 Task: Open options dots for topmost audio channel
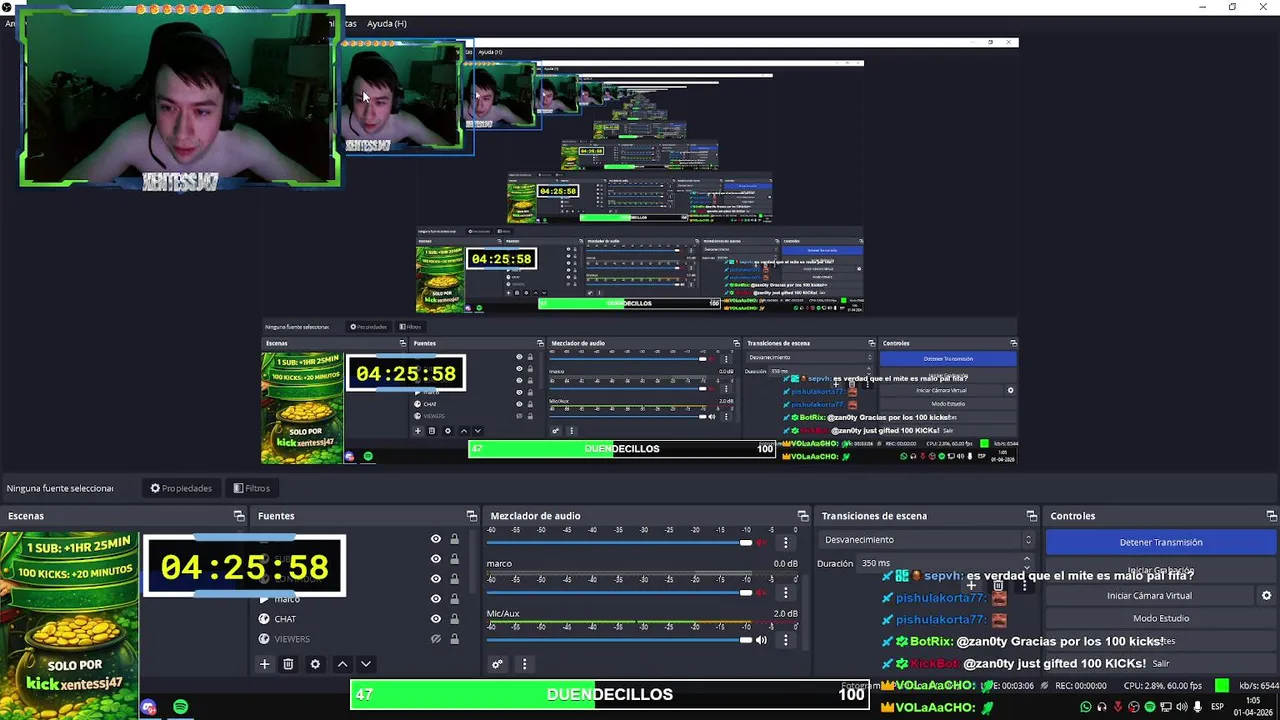[785, 542]
